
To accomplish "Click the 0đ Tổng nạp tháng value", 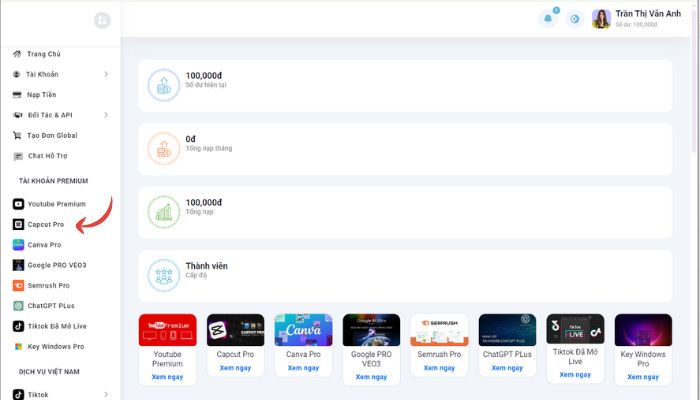I will tap(191, 139).
